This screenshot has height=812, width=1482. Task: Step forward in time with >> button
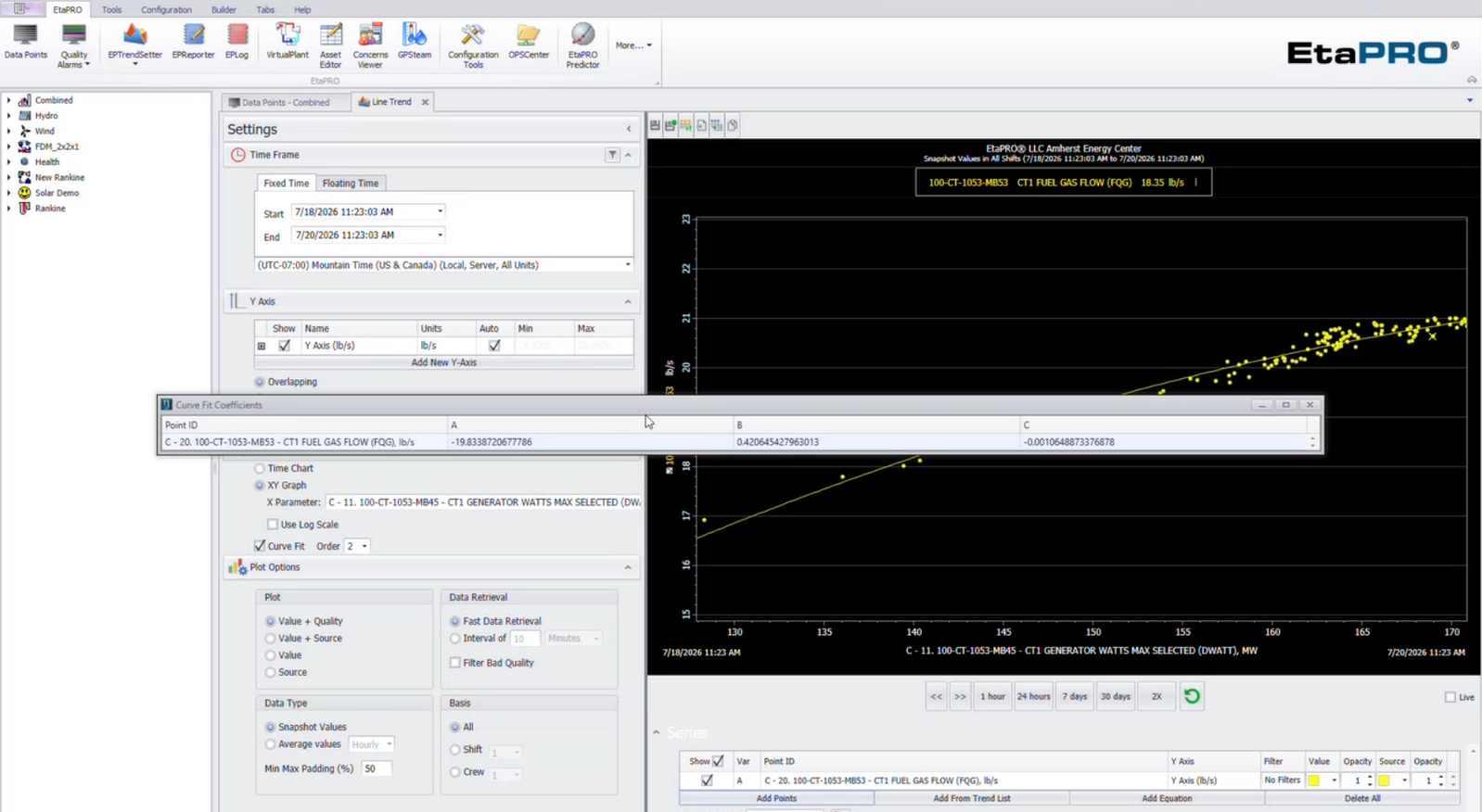coord(961,696)
